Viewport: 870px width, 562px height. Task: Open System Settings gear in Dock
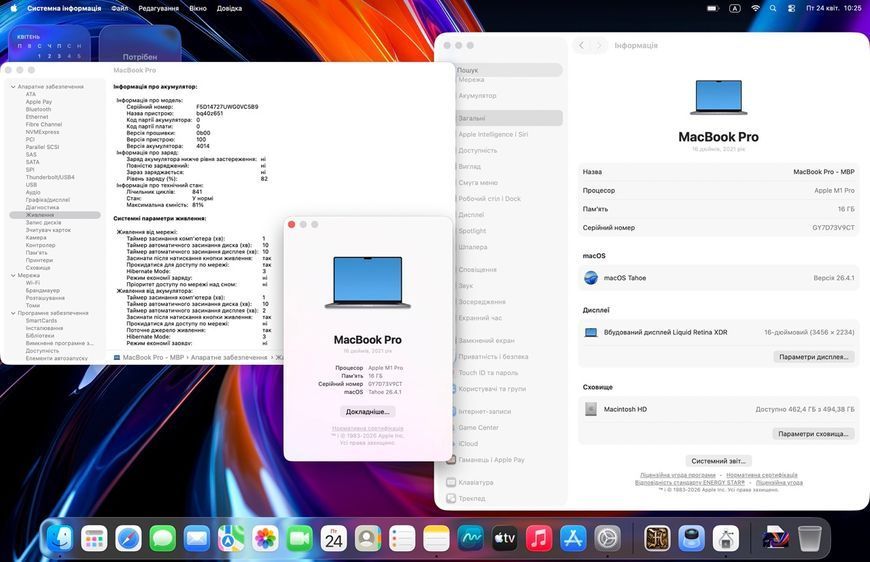pyautogui.click(x=608, y=538)
